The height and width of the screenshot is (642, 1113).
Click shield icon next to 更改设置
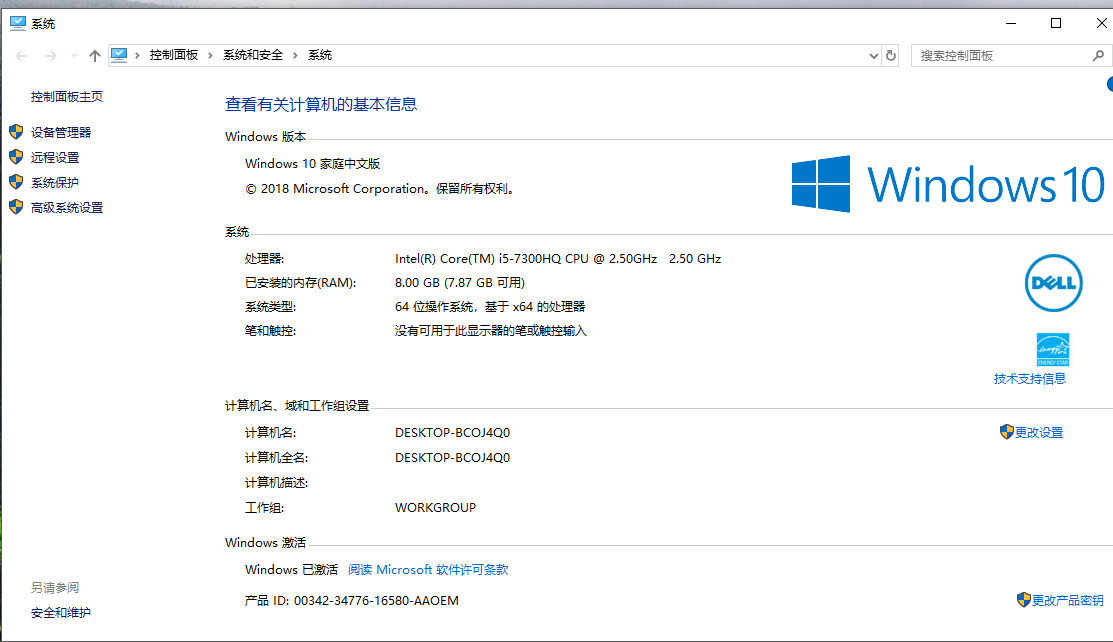coord(1007,432)
